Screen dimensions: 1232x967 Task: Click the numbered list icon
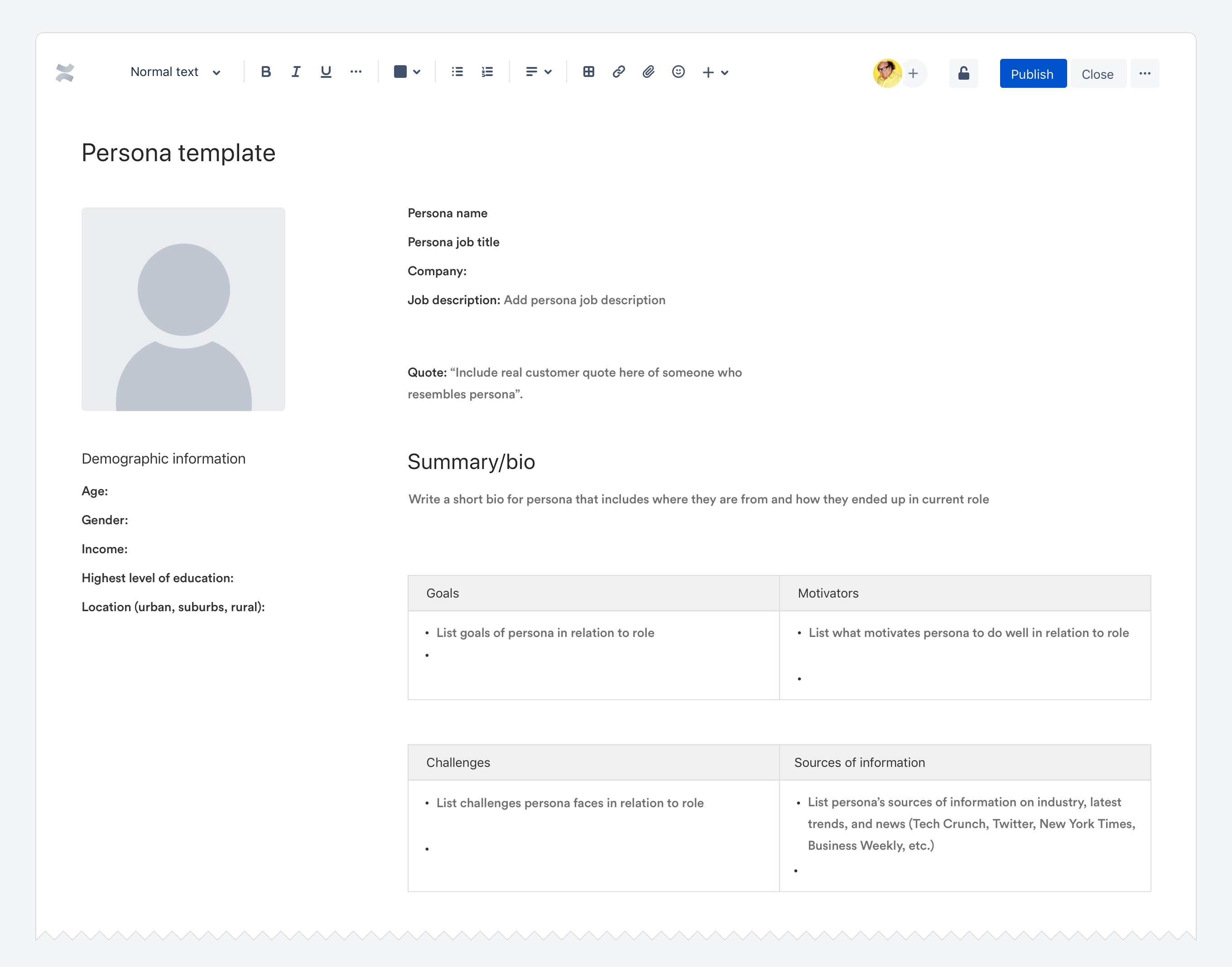pyautogui.click(x=487, y=72)
